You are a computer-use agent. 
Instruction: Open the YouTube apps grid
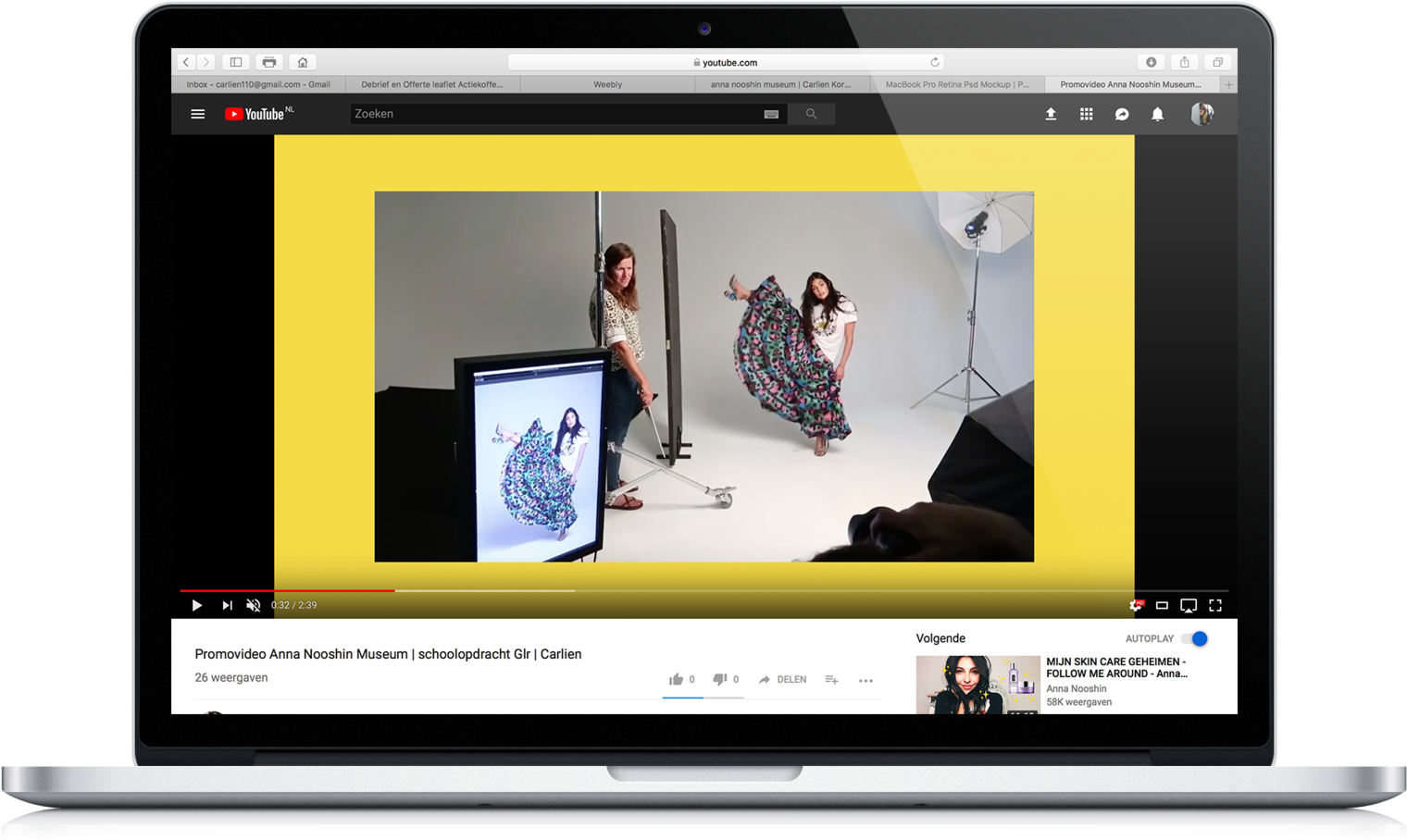[x=1086, y=114]
